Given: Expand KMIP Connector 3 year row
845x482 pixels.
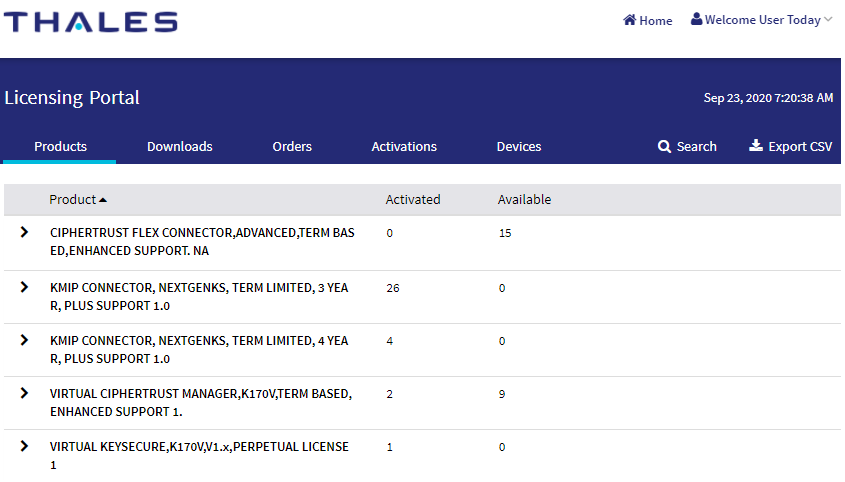Looking at the screenshot, I should point(24,287).
